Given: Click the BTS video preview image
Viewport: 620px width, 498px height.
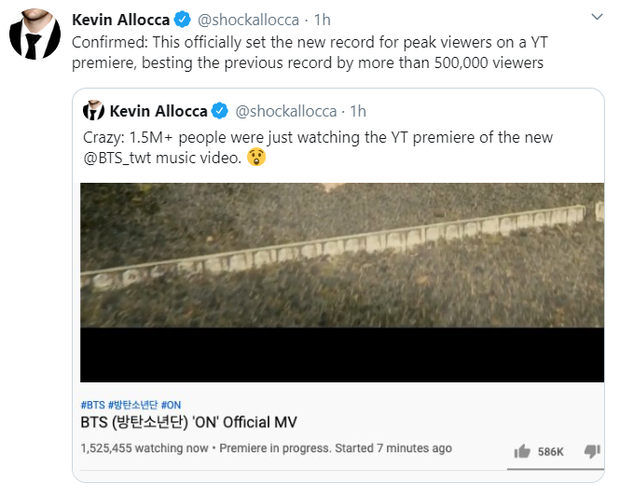Looking at the screenshot, I should (341, 283).
